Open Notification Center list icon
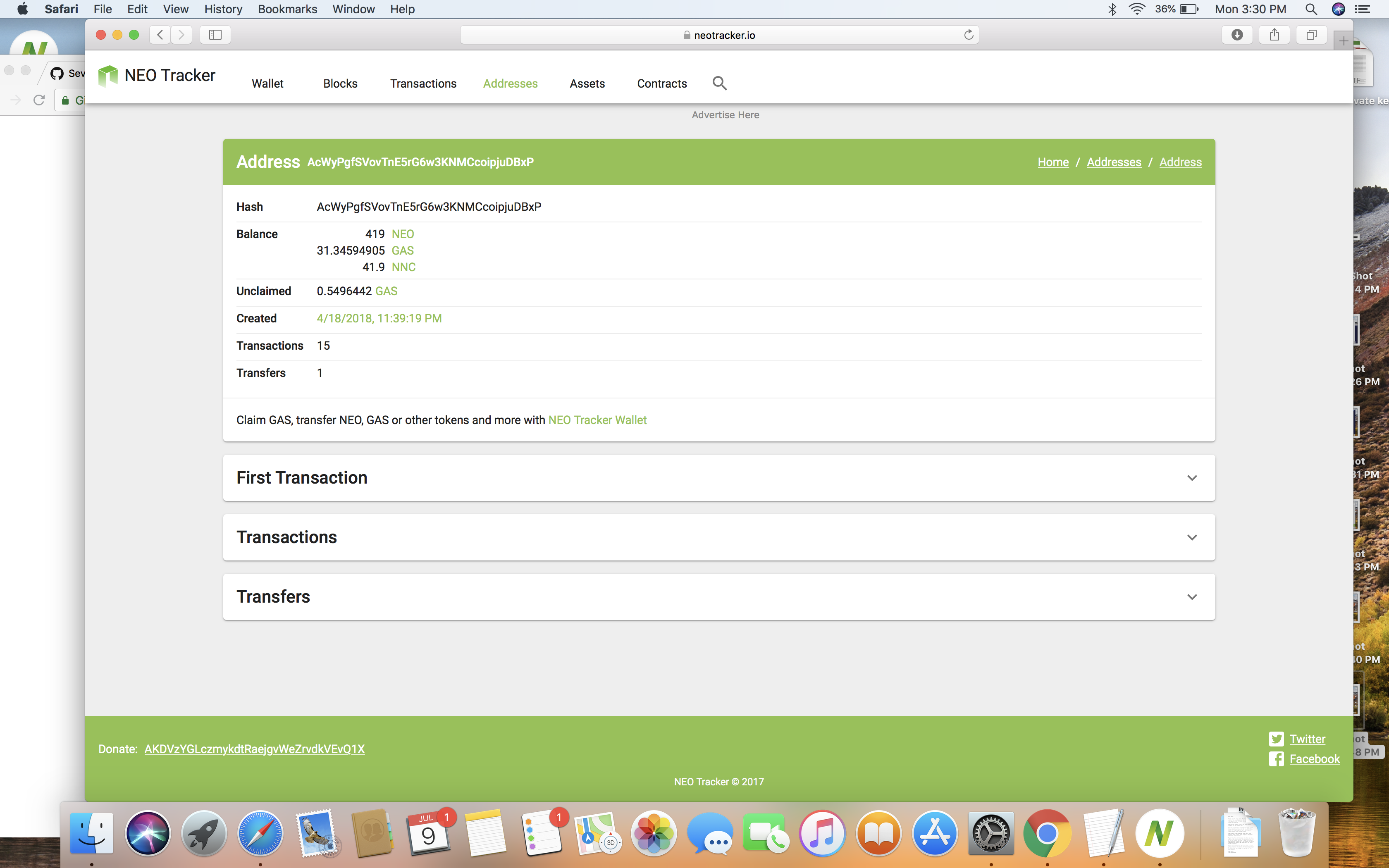 coord(1363,9)
